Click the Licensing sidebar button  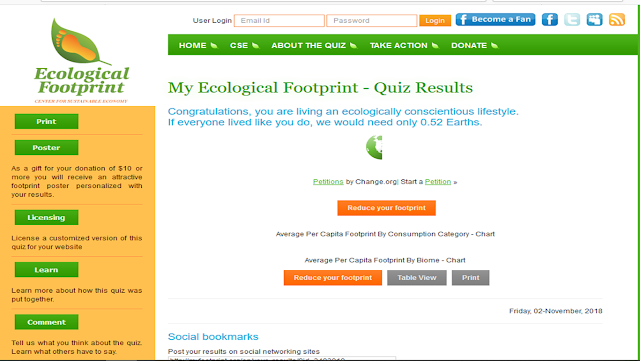(47, 218)
